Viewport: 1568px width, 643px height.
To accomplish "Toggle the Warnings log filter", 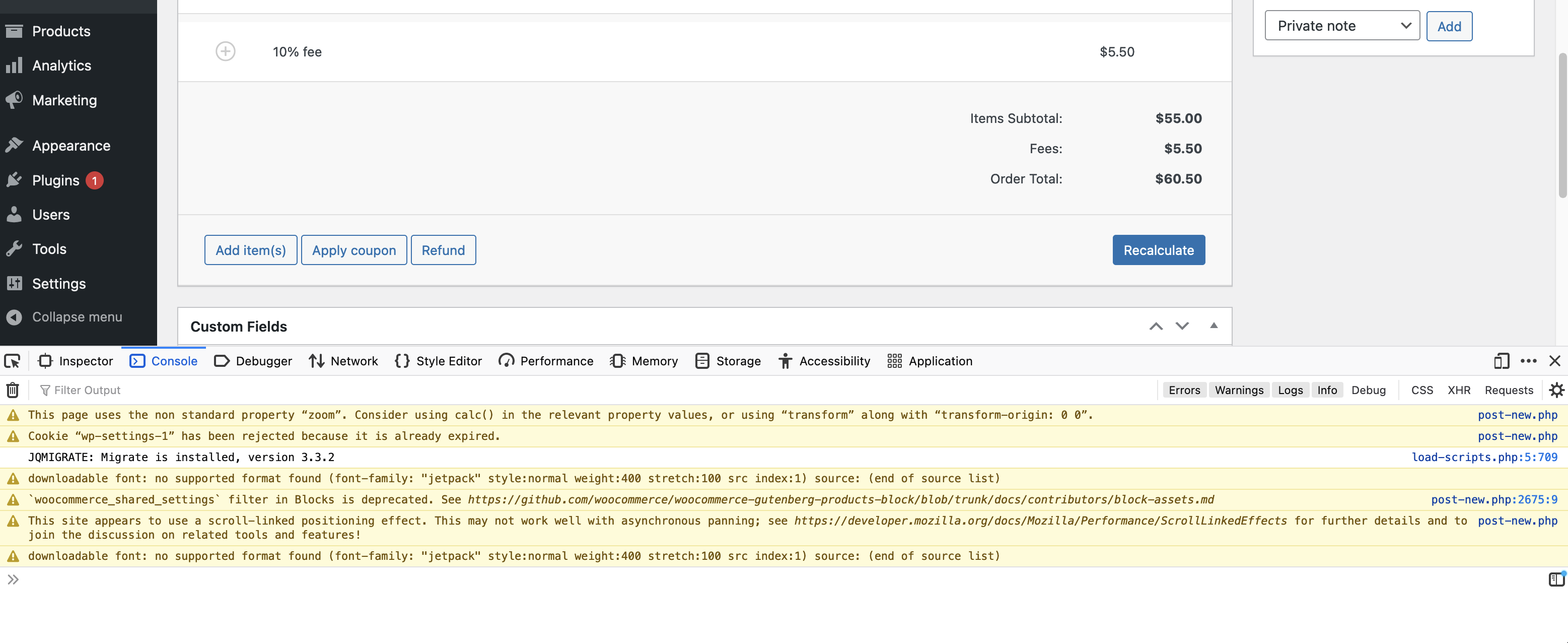I will click(x=1239, y=390).
